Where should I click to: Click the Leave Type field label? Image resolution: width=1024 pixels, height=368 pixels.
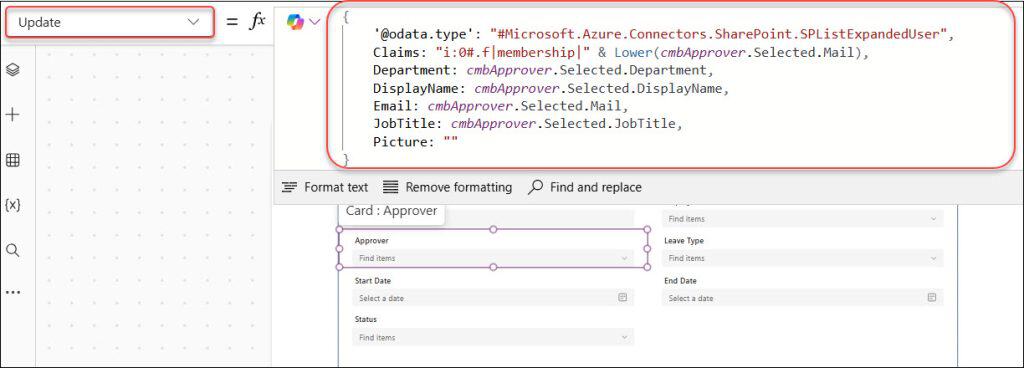click(x=684, y=241)
